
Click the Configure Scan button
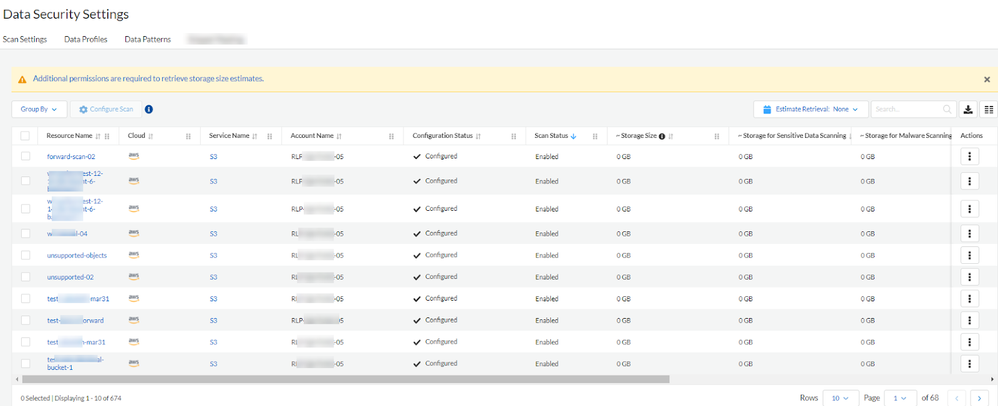pyautogui.click(x=106, y=109)
